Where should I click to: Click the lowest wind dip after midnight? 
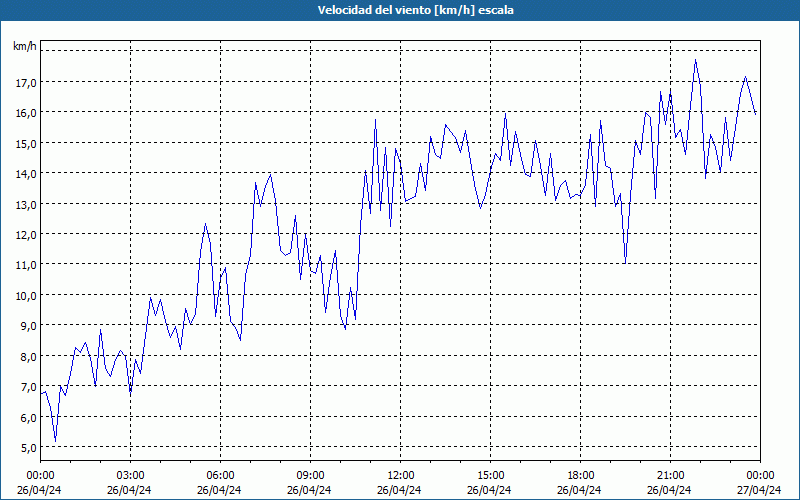[x=55, y=441]
